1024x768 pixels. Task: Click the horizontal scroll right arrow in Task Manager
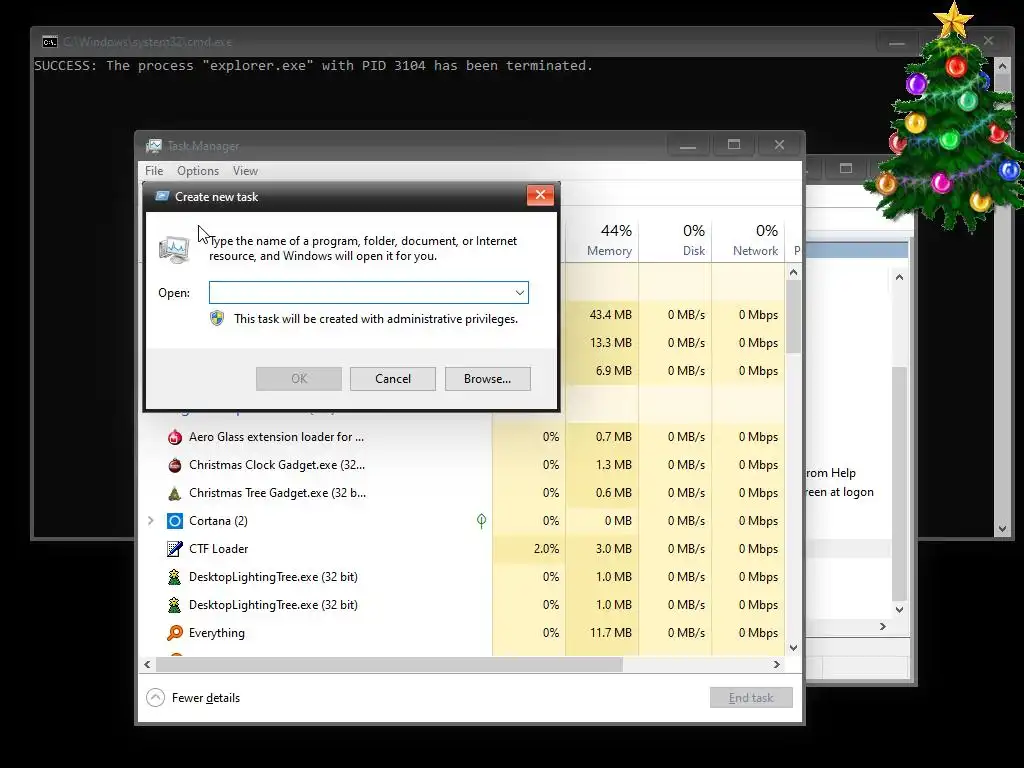coord(776,664)
